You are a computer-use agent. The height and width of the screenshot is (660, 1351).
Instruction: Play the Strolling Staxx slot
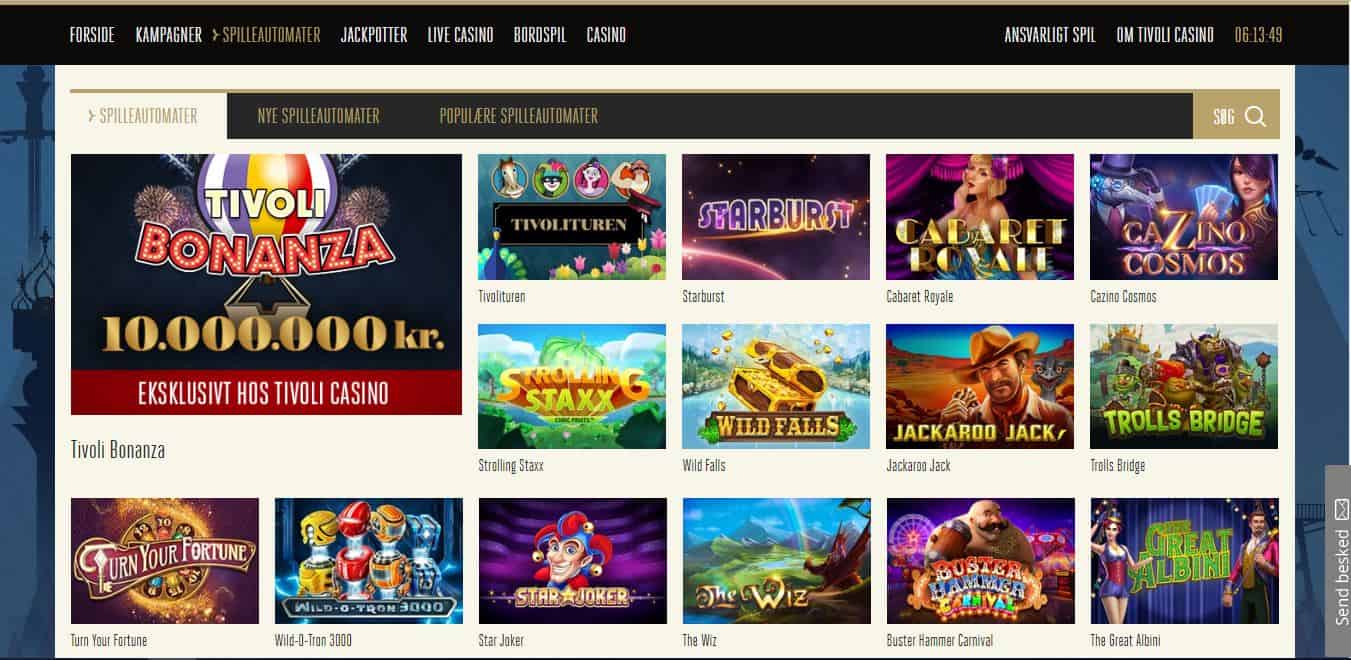click(x=572, y=386)
